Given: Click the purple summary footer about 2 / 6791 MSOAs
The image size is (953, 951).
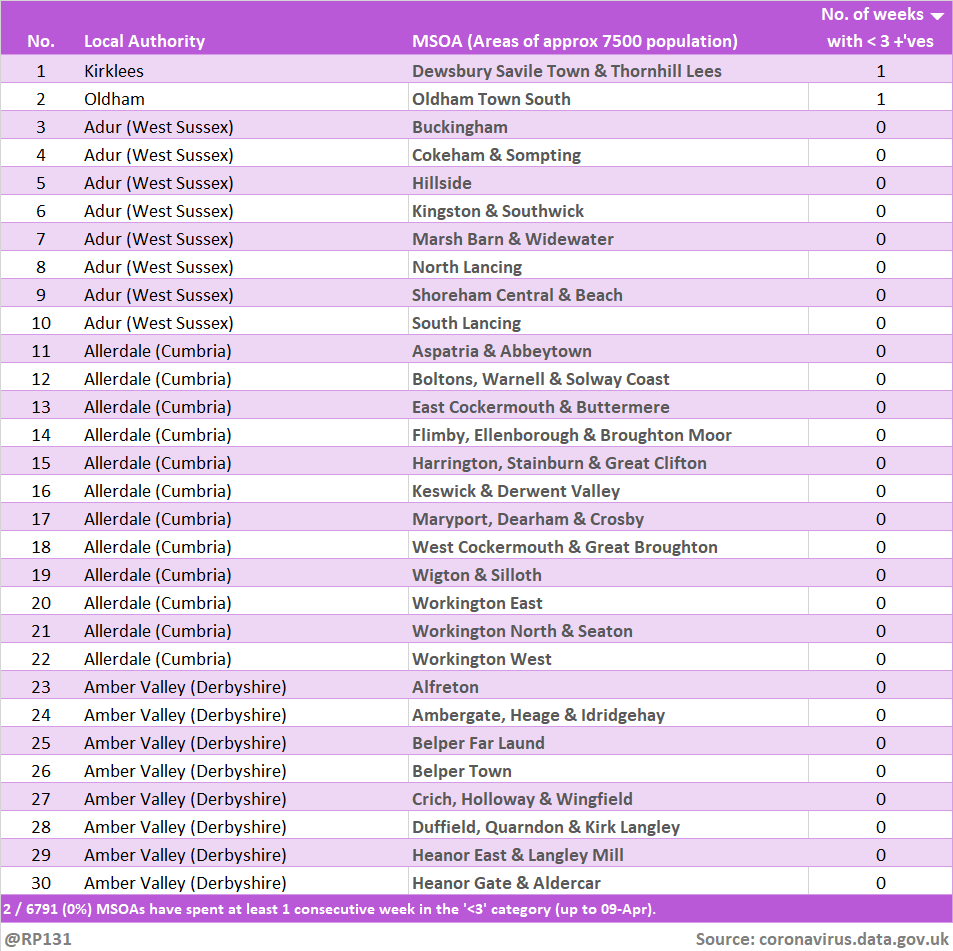Looking at the screenshot, I should 330,909.
